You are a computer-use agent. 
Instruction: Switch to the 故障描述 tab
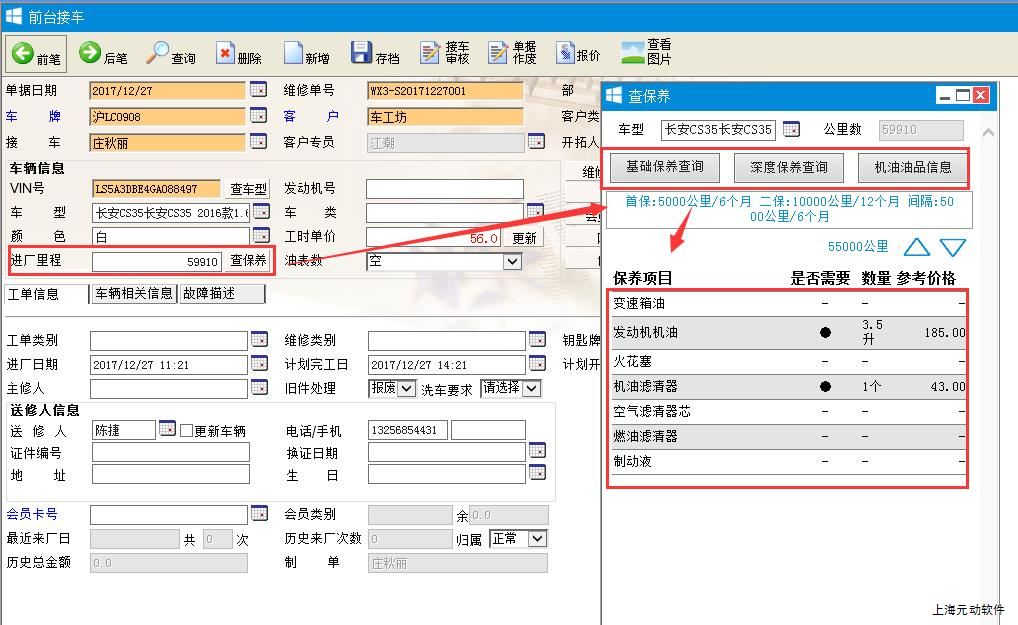click(221, 294)
